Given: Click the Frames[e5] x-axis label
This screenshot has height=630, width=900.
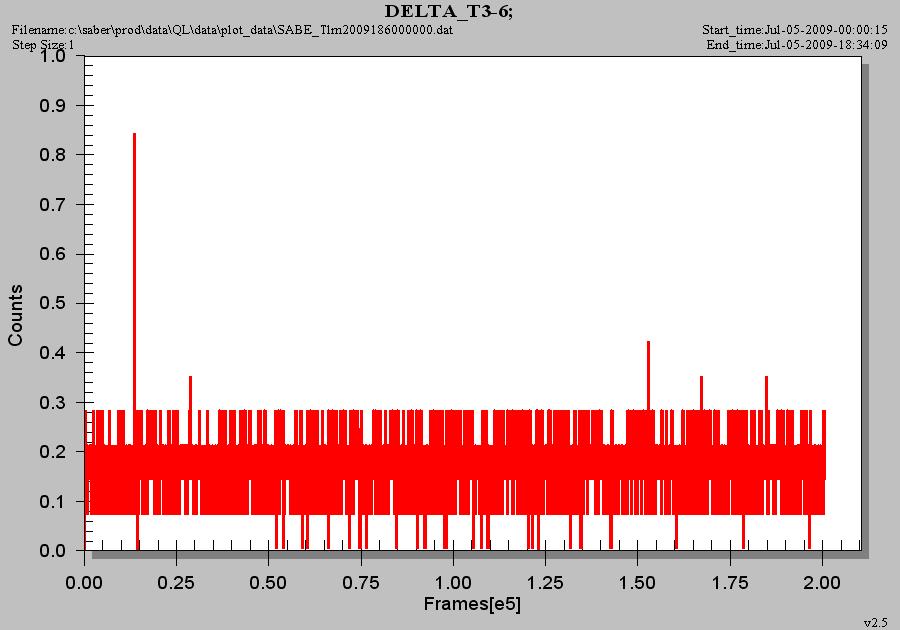Looking at the screenshot, I should click(472, 604).
